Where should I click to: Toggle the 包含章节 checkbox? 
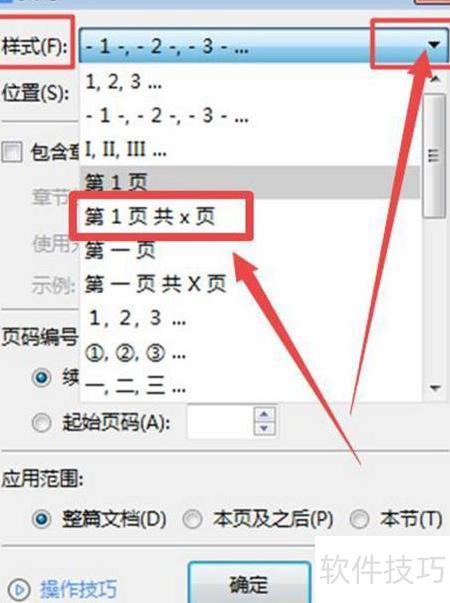12,152
